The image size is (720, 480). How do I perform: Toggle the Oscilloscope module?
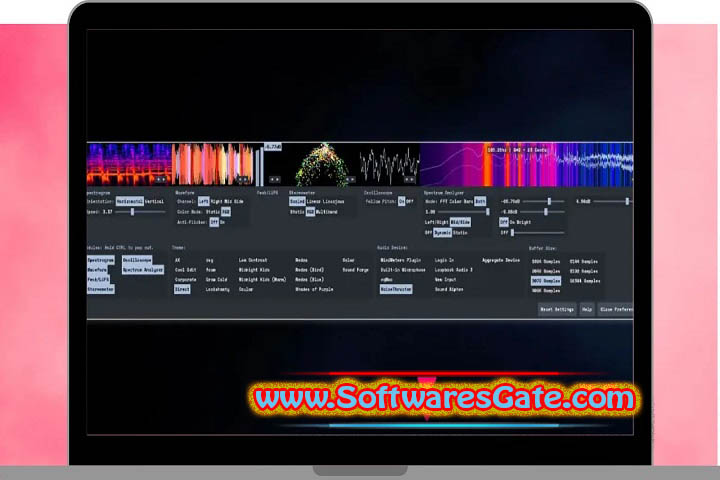point(137,260)
